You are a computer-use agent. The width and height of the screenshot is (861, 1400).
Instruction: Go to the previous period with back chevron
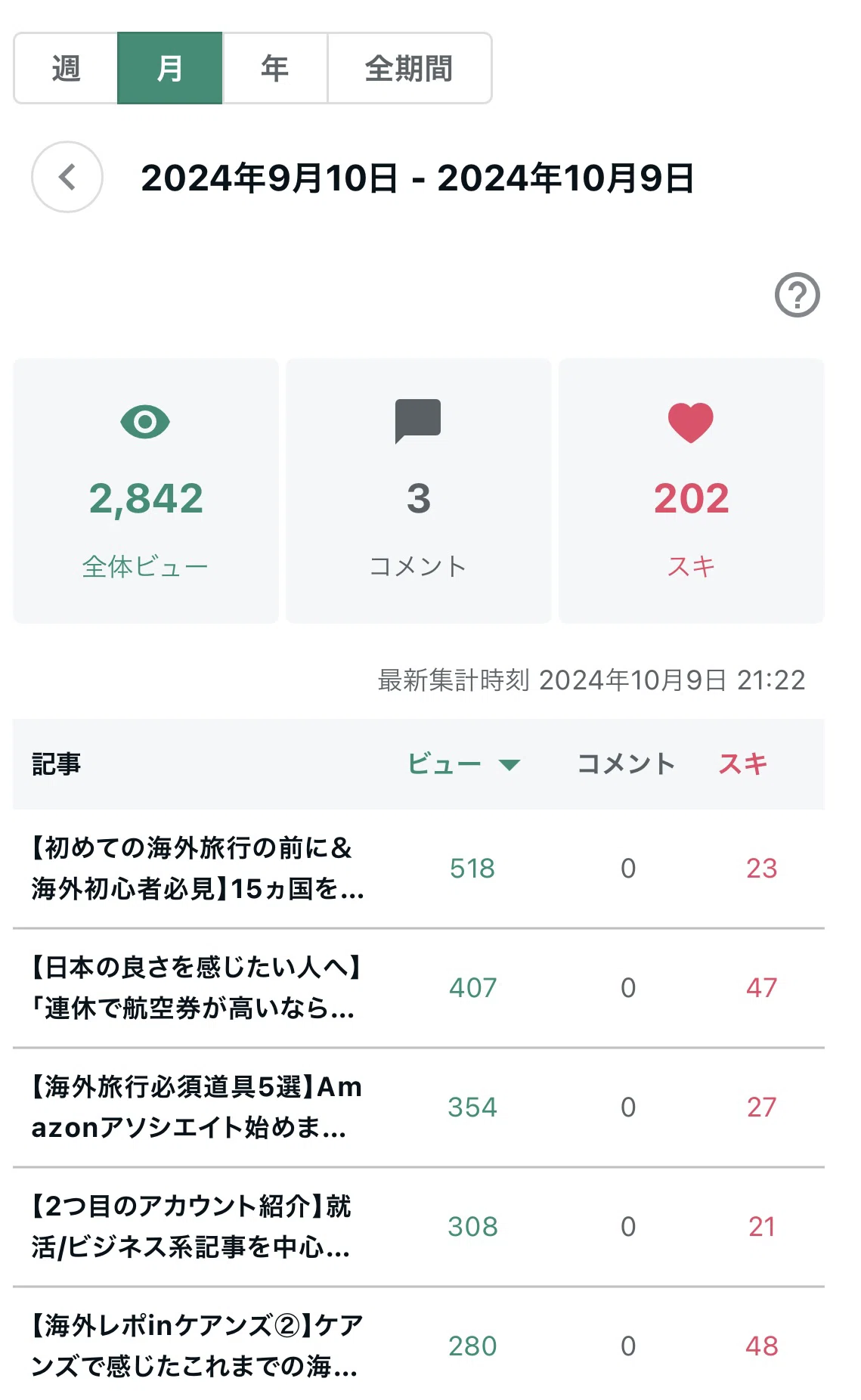coord(67,177)
